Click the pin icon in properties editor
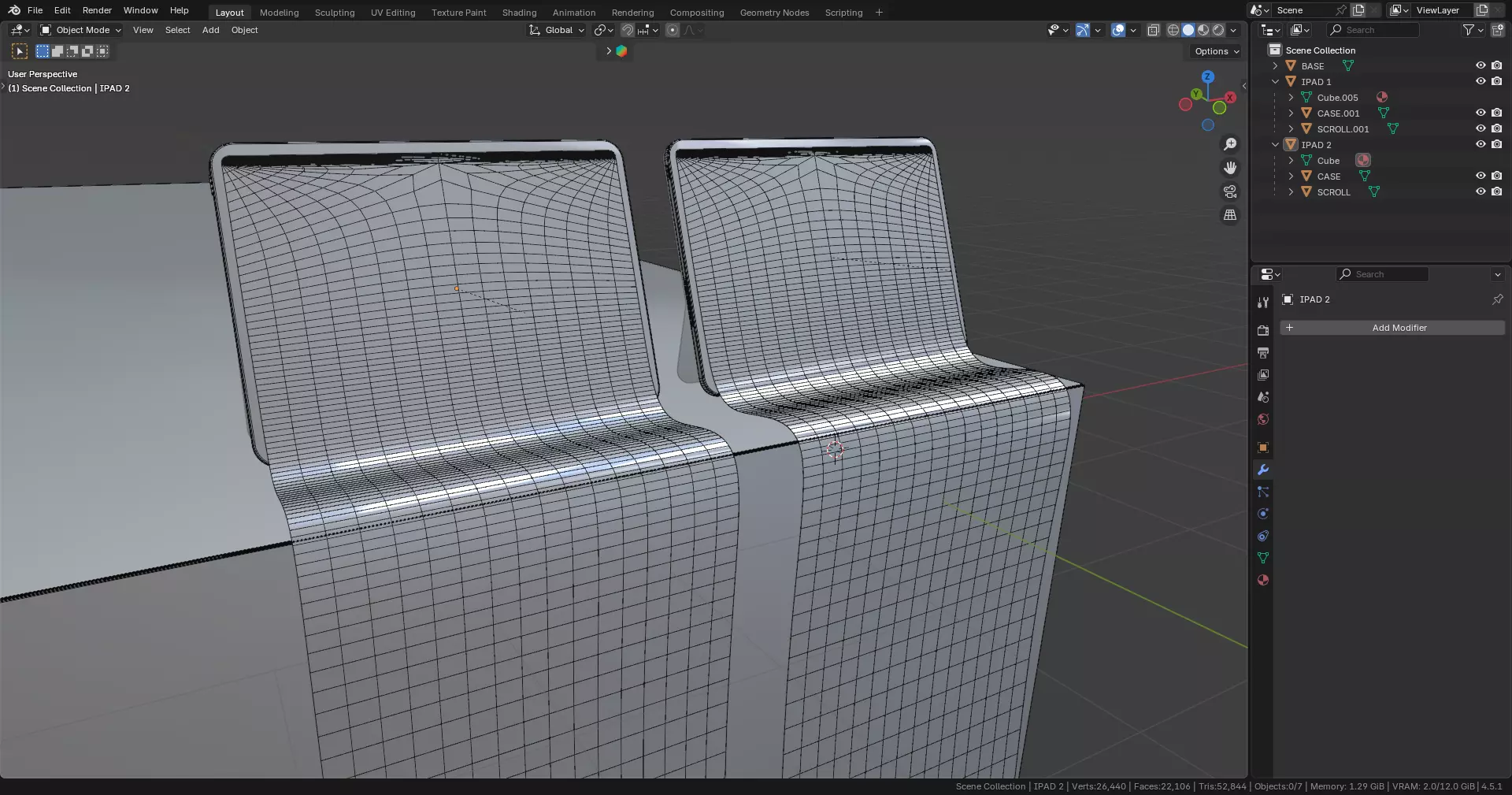1512x795 pixels. coord(1497,299)
